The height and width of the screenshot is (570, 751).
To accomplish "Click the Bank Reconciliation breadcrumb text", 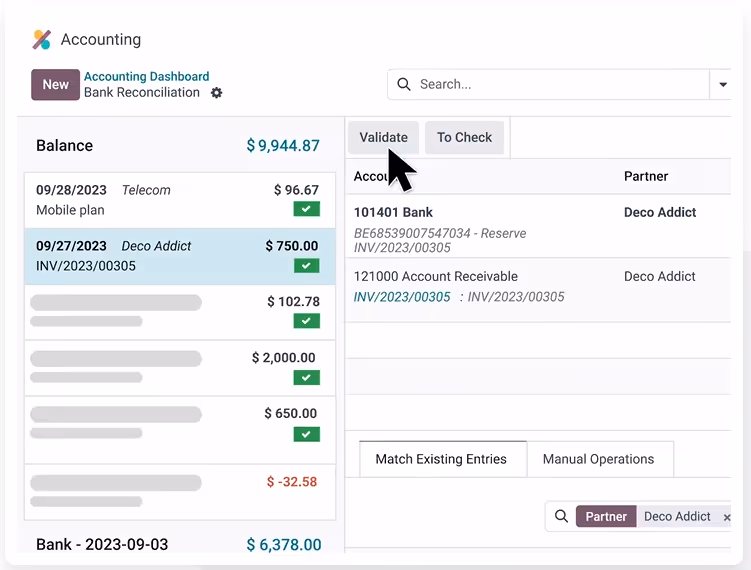I will (x=142, y=92).
